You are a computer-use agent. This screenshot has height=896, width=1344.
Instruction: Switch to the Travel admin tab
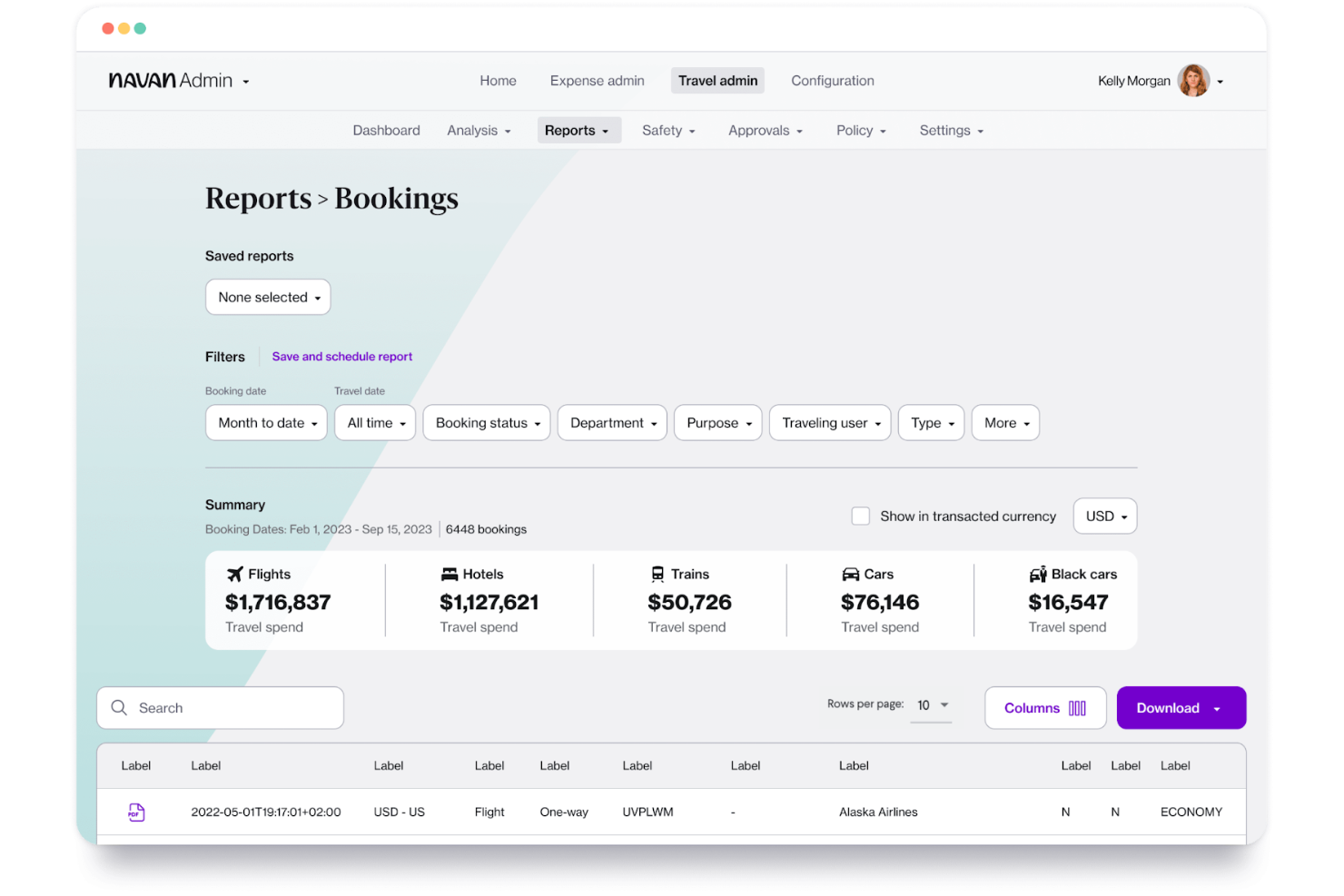(x=717, y=80)
